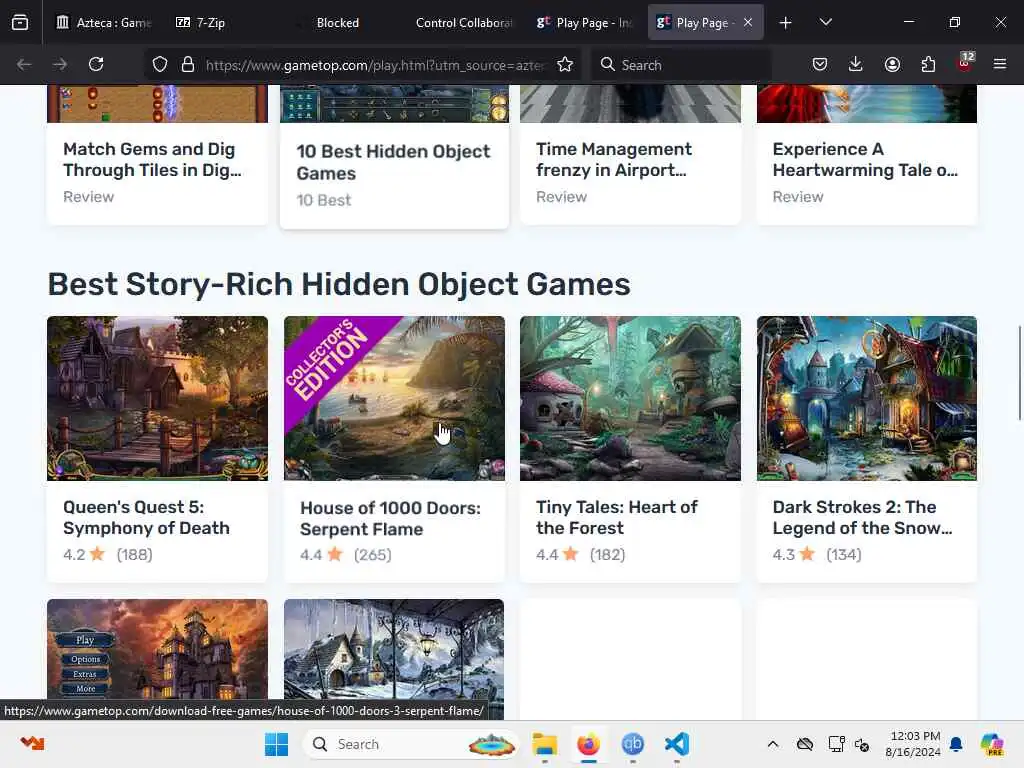Open Experience A Heartwarming Tale article
Viewport: 1024px width, 768px height.
(865, 159)
